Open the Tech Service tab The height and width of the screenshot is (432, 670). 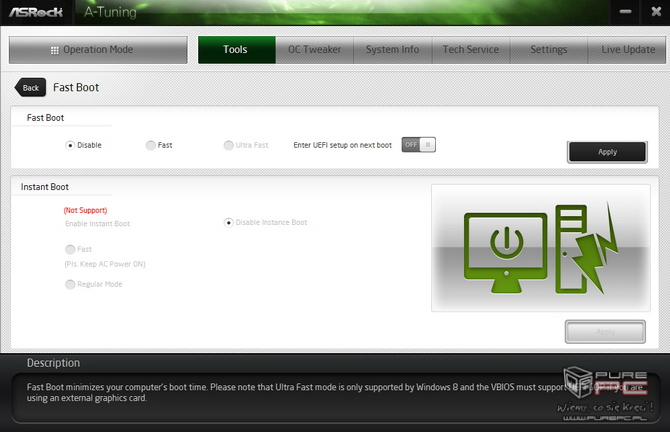coord(471,50)
